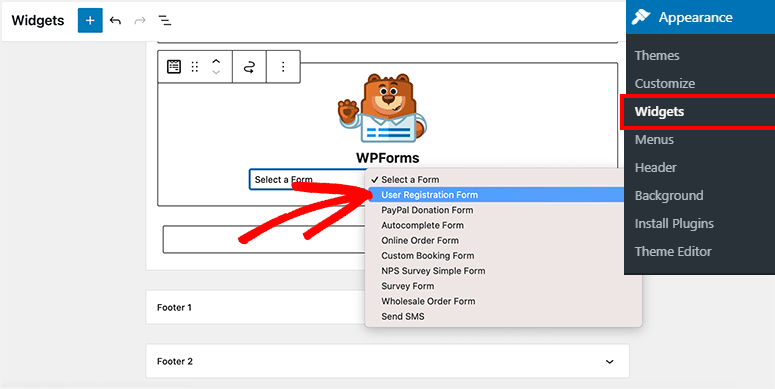Undo the last change

115,21
